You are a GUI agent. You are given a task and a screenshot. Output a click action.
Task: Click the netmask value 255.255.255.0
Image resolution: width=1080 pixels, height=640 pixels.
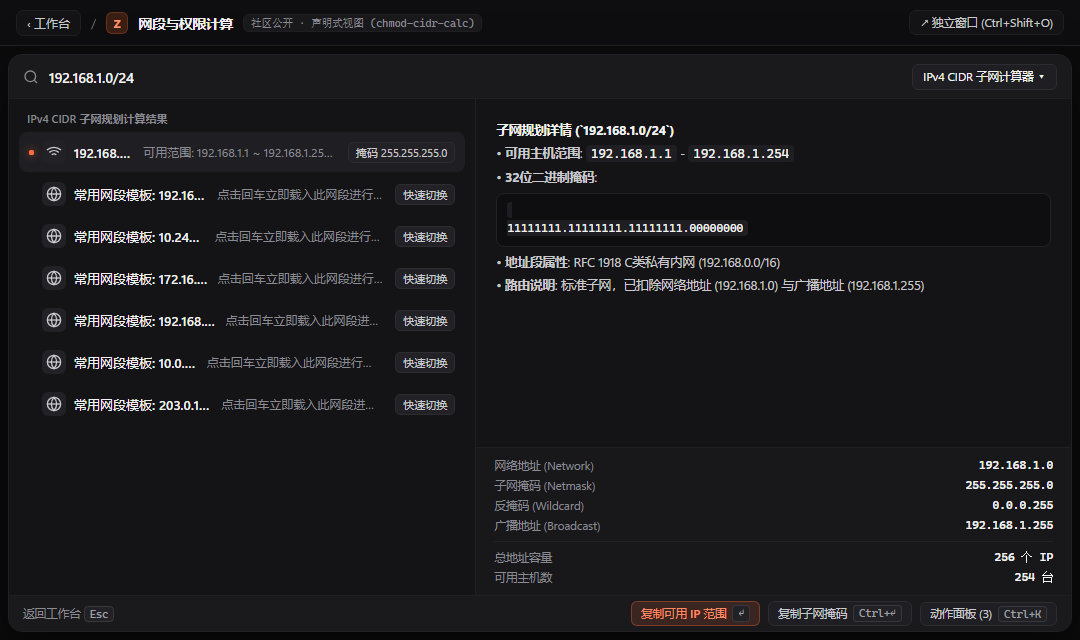(x=1008, y=485)
